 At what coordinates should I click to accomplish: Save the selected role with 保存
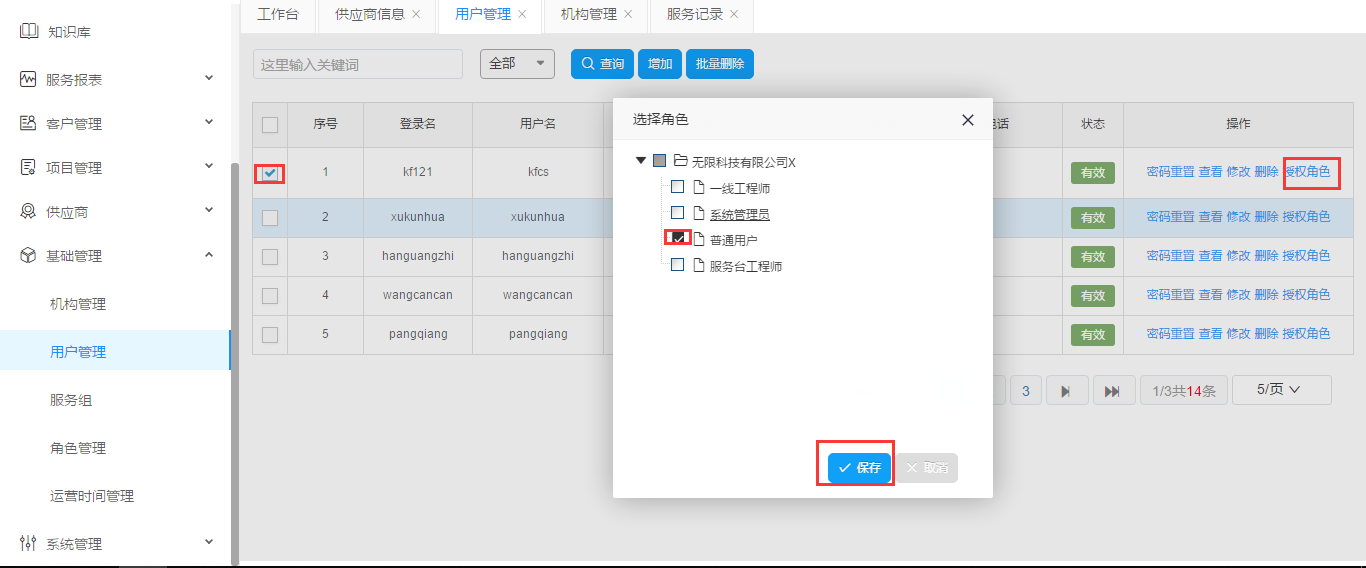(858, 468)
